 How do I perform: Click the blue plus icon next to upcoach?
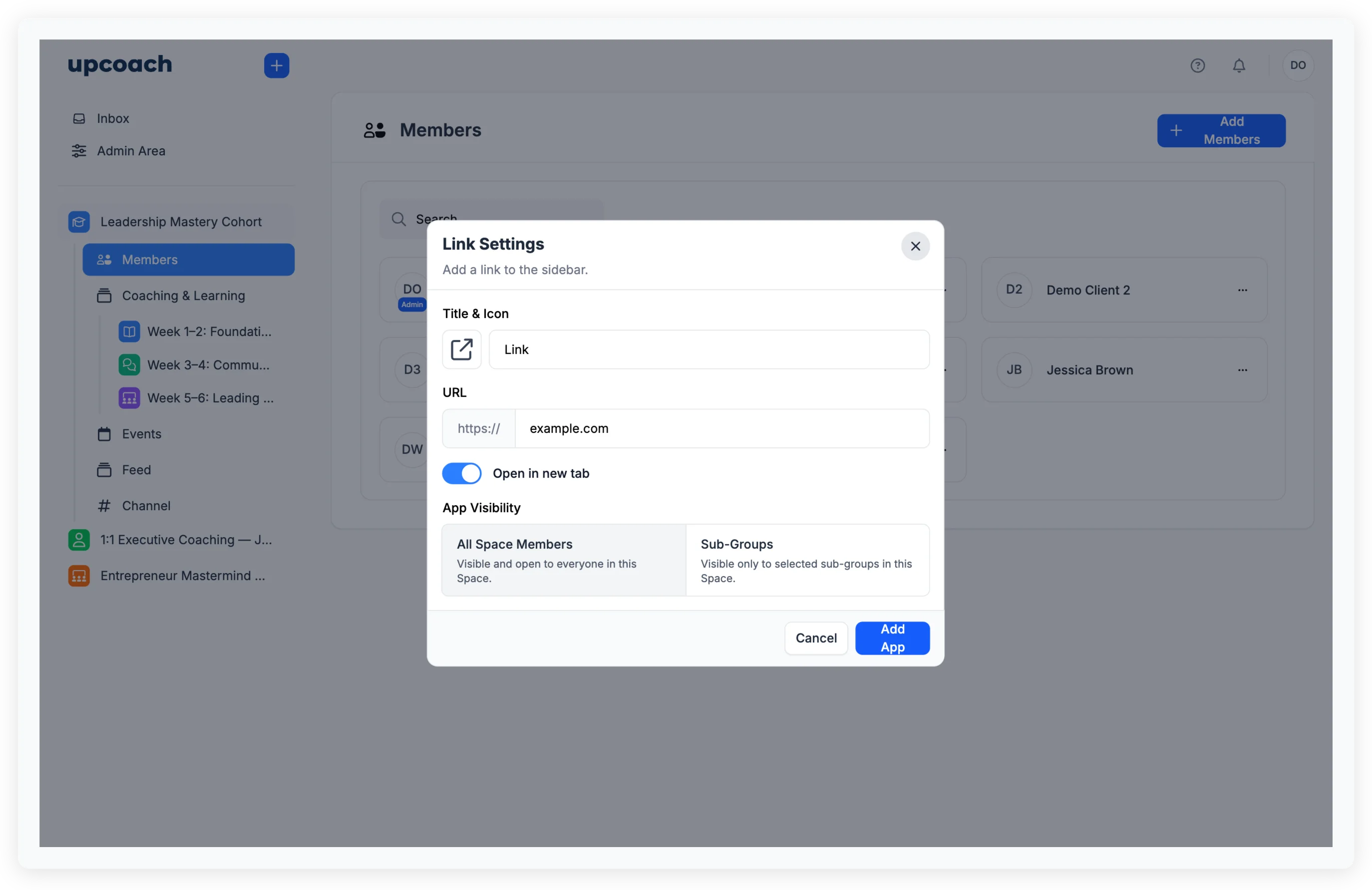(x=276, y=65)
